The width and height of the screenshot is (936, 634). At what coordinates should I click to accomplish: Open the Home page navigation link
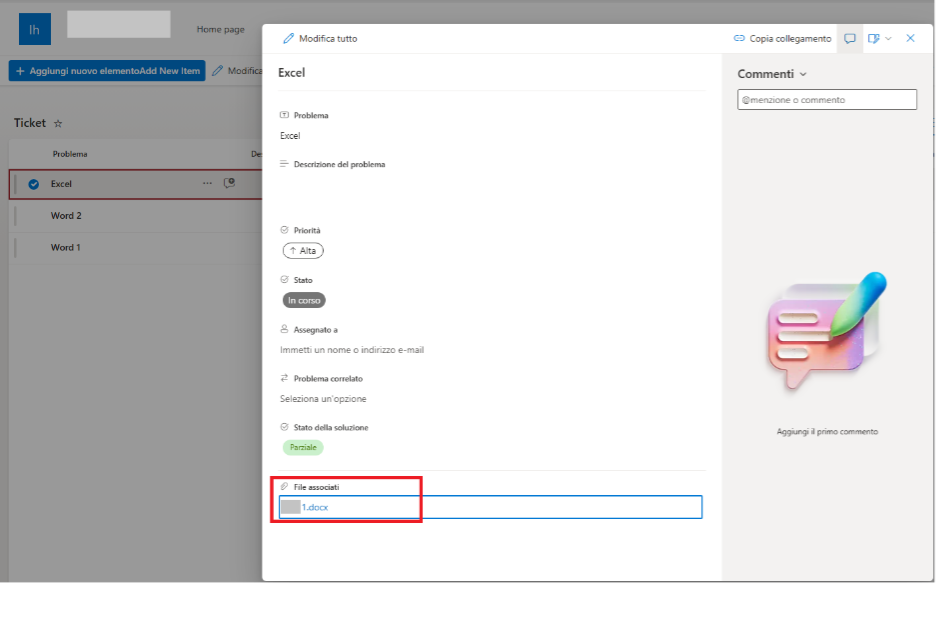coord(220,29)
